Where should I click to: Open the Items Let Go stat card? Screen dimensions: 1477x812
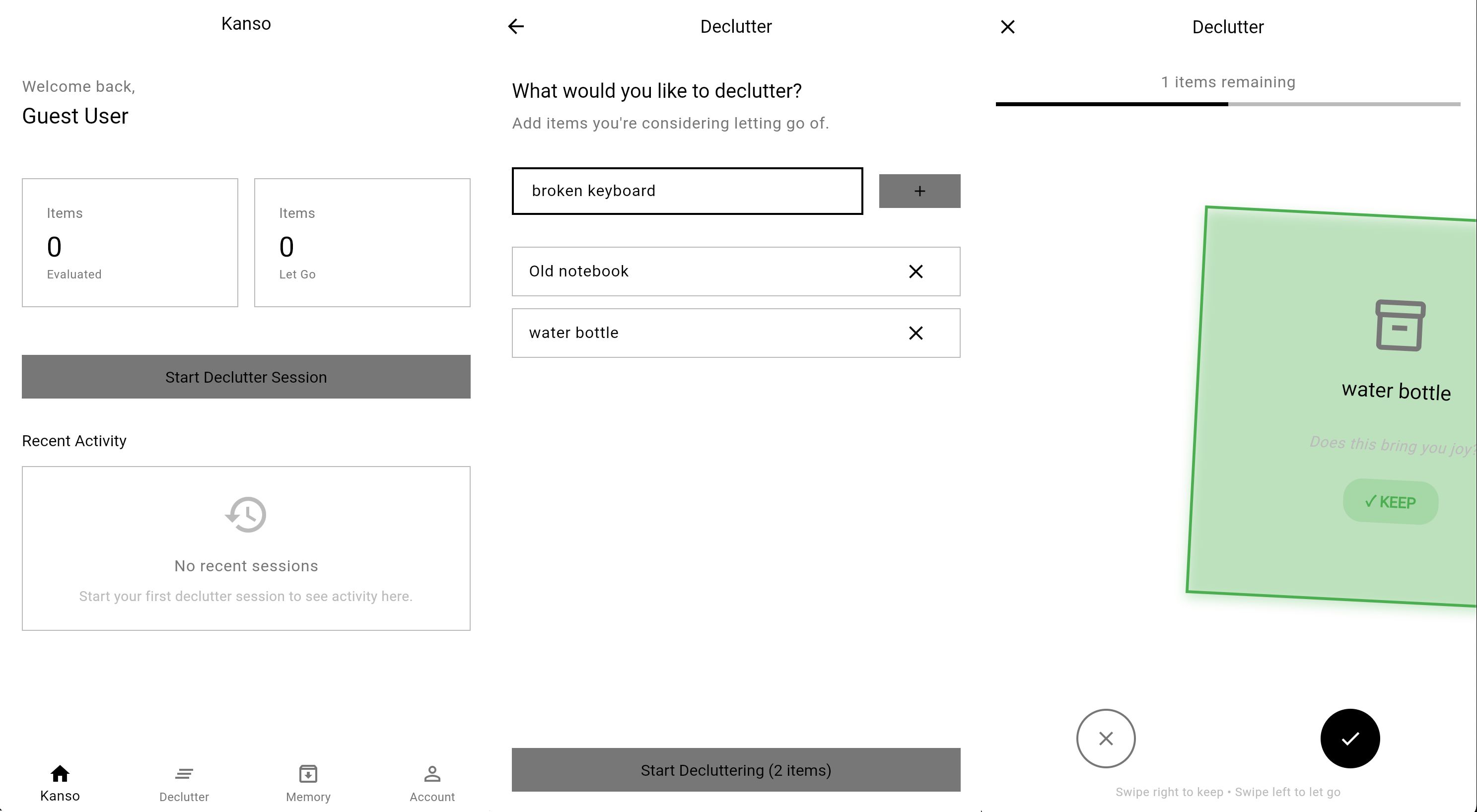pyautogui.click(x=362, y=242)
